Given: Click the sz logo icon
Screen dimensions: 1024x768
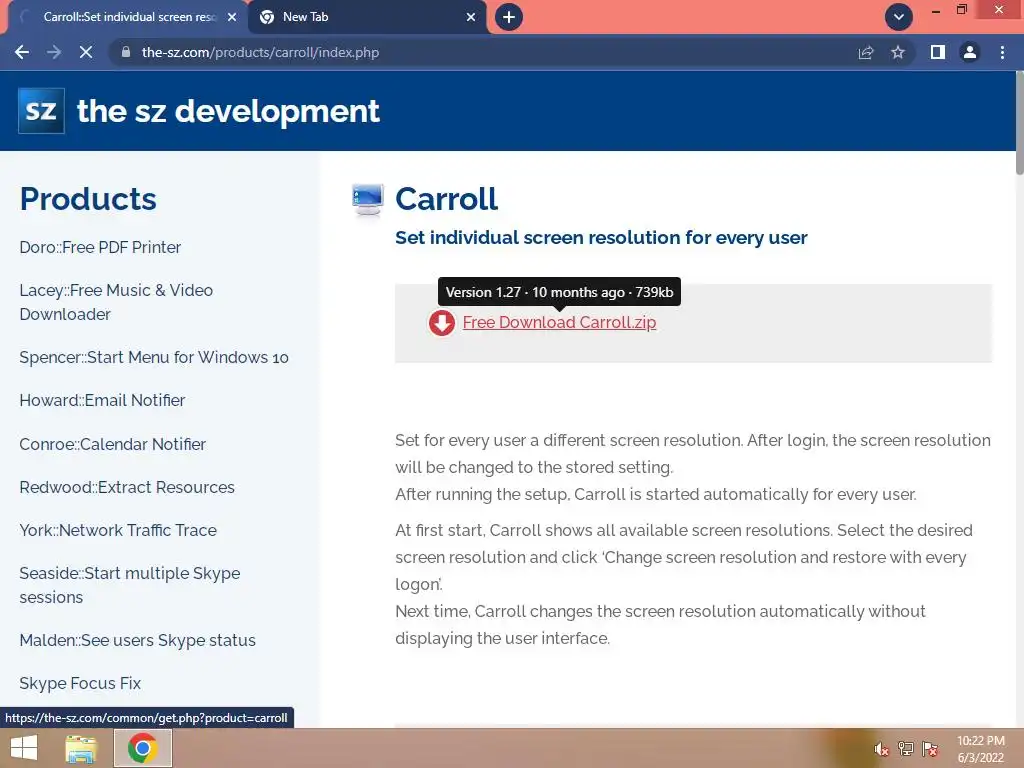Looking at the screenshot, I should coord(41,110).
